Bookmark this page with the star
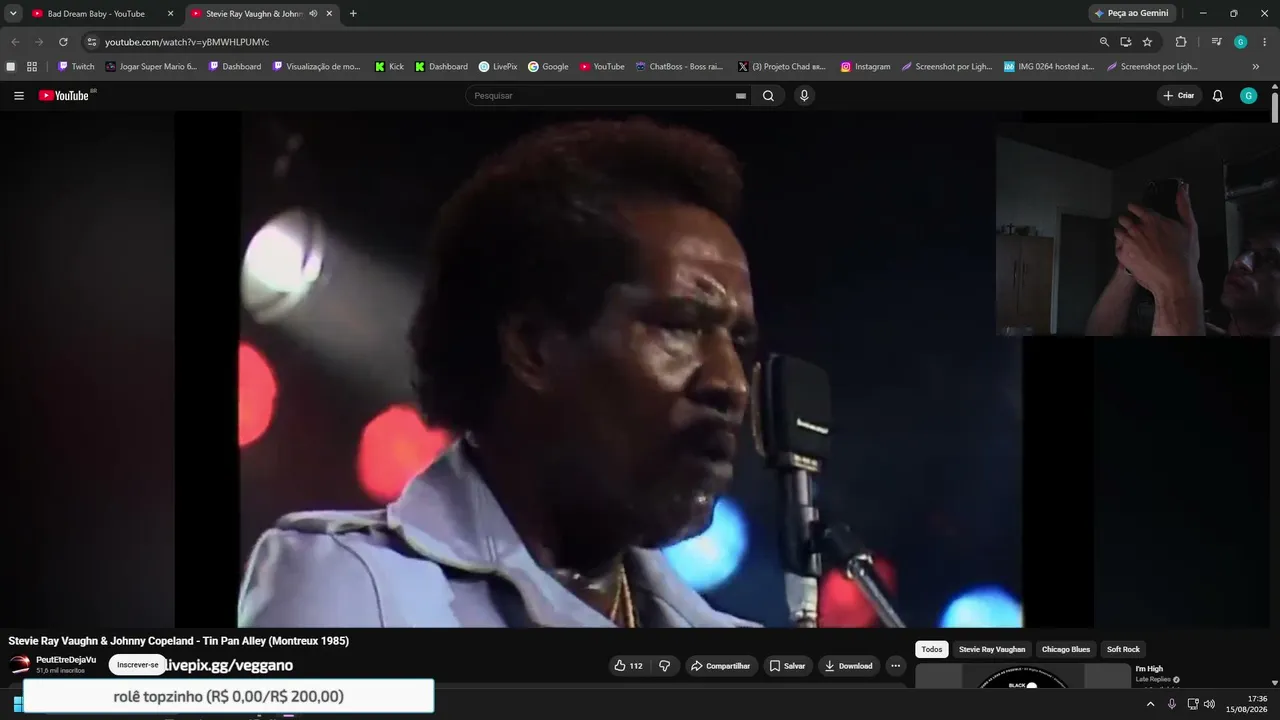 tap(1147, 42)
